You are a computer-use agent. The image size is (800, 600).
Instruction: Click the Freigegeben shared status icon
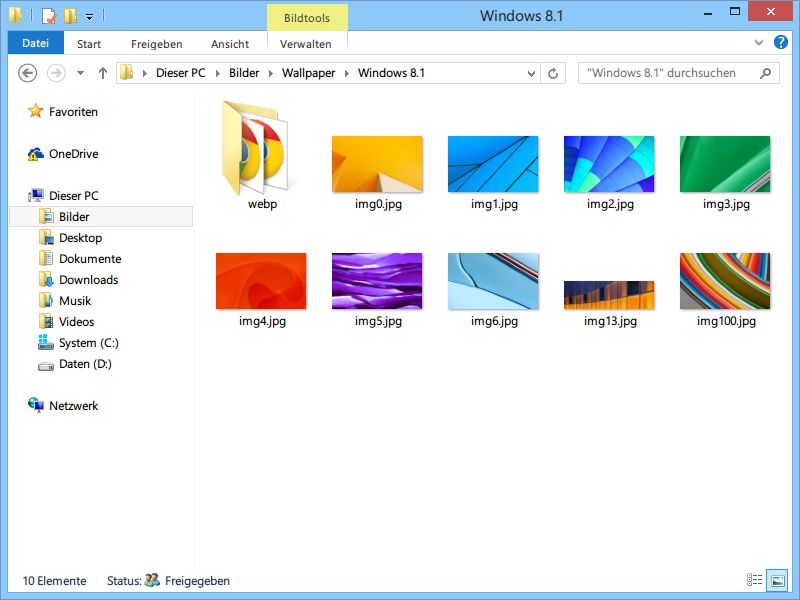[152, 580]
